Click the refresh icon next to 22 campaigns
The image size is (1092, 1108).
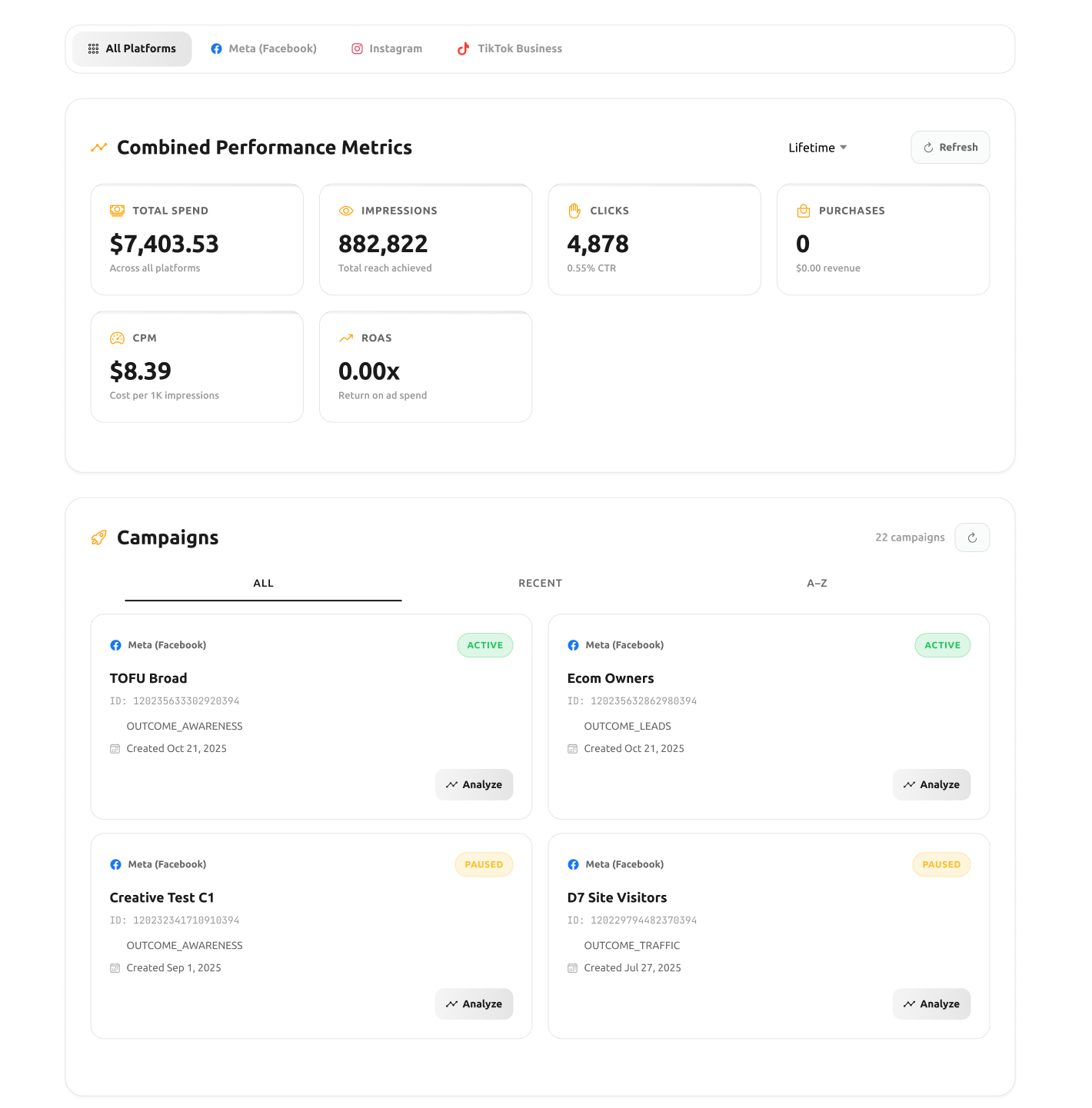point(972,537)
